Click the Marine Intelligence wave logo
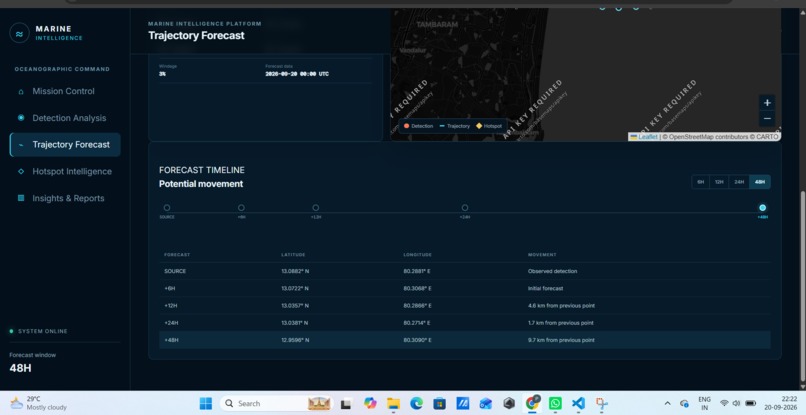 pos(20,33)
